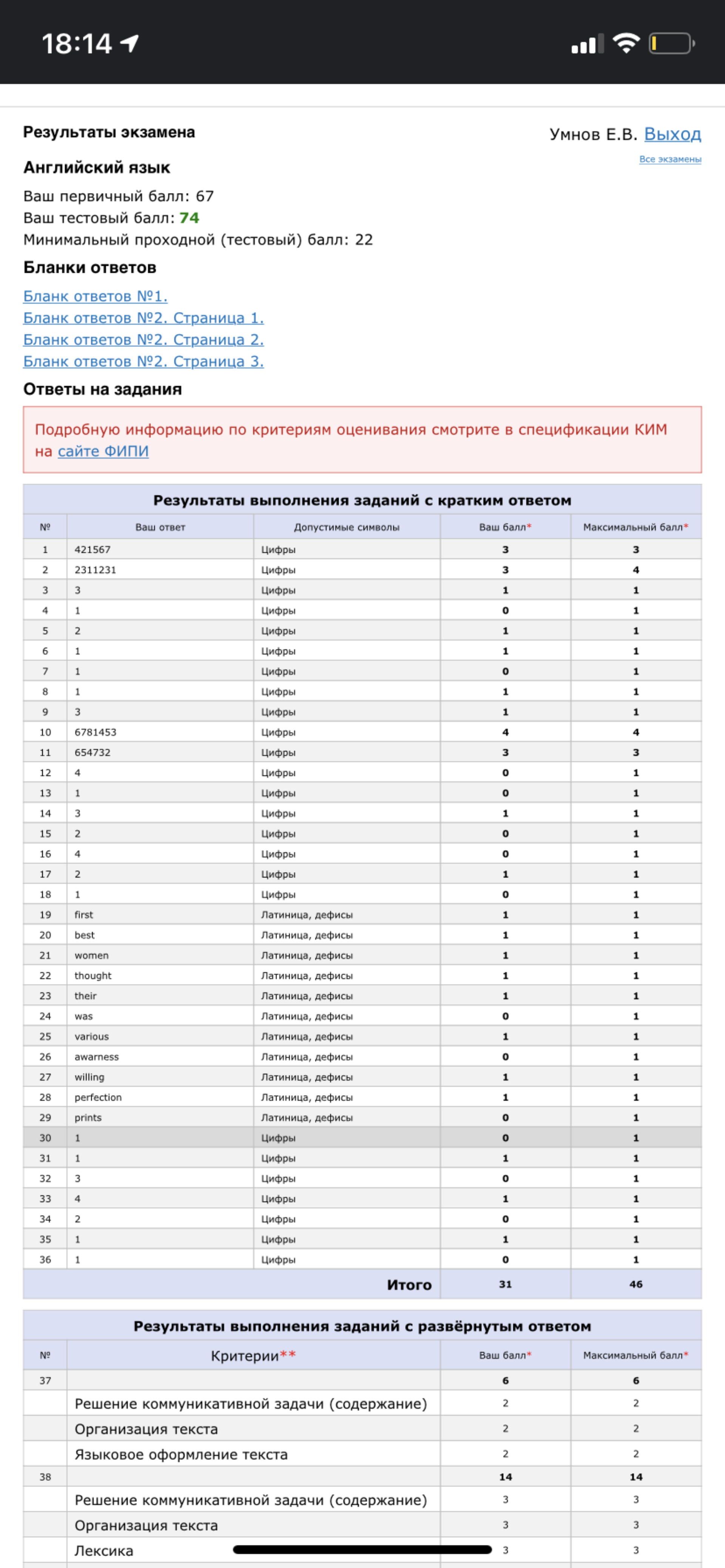Open Бланк ответов №1 link

pos(95,297)
